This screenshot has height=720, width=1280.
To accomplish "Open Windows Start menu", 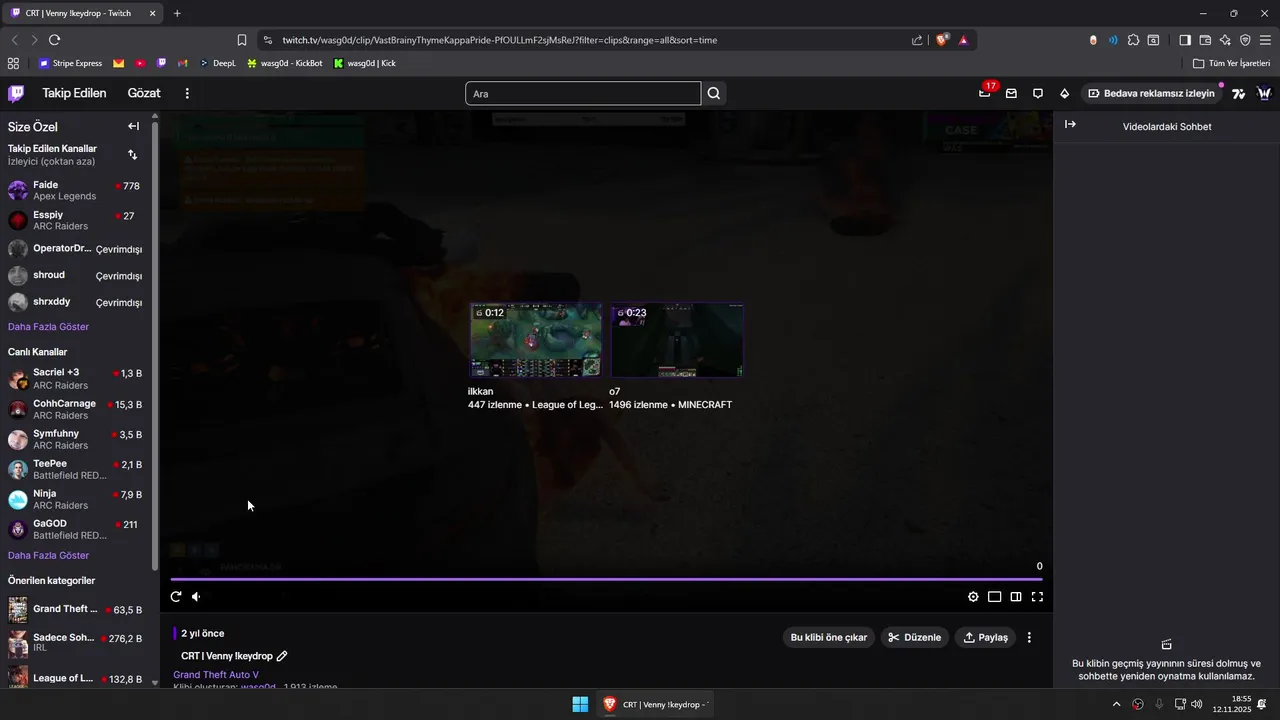I will click(x=580, y=704).
